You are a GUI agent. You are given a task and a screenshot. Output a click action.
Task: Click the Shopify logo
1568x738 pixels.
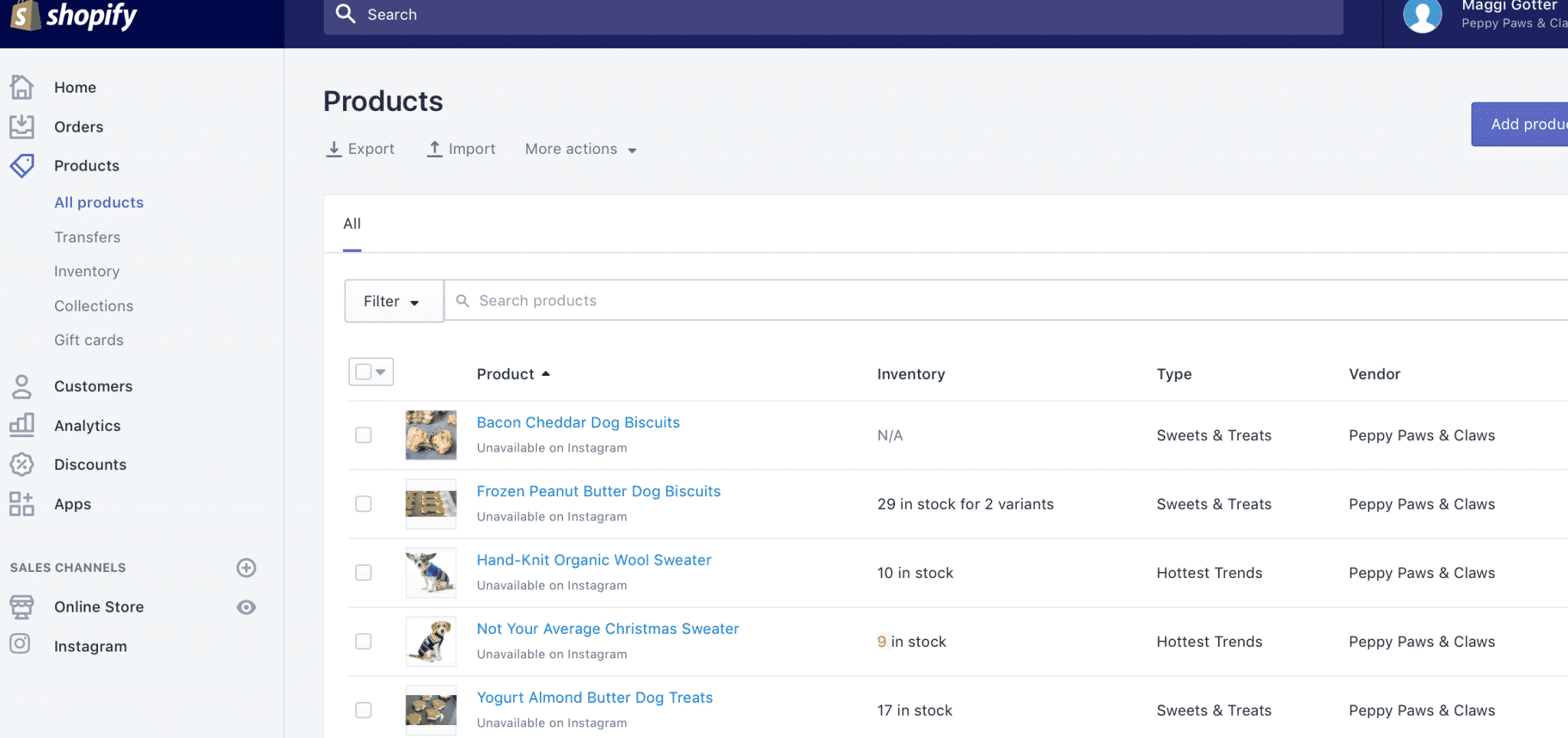pos(73,15)
